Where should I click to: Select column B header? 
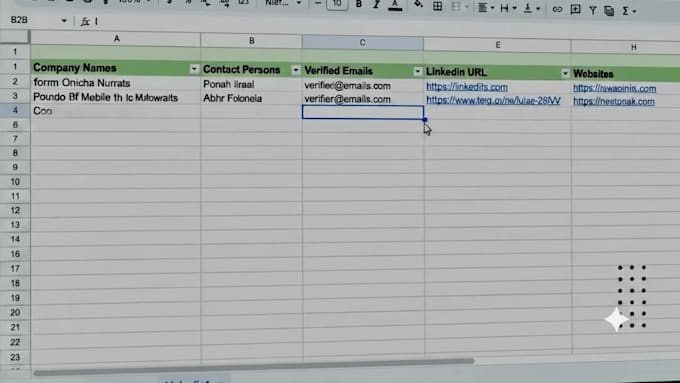[x=252, y=41]
